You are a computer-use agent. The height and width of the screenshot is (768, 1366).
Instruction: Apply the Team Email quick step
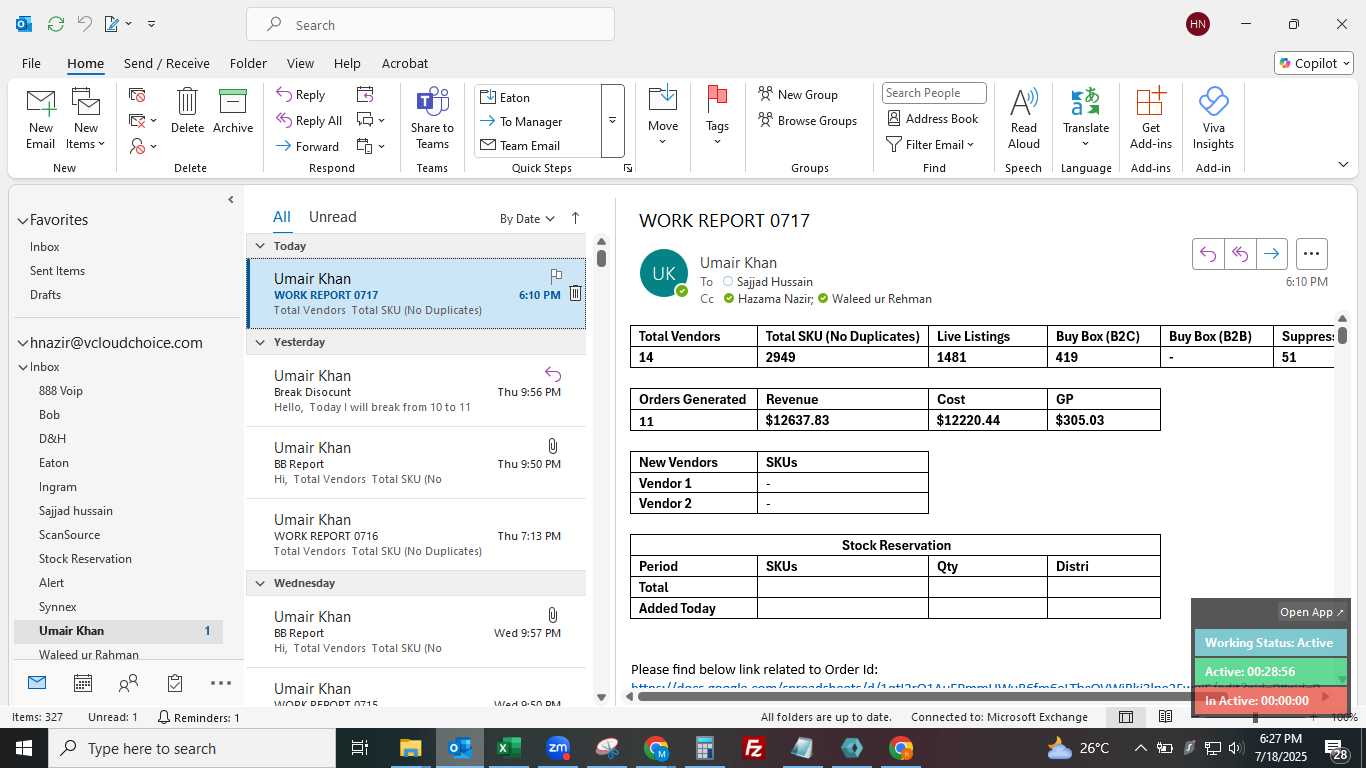(x=537, y=145)
